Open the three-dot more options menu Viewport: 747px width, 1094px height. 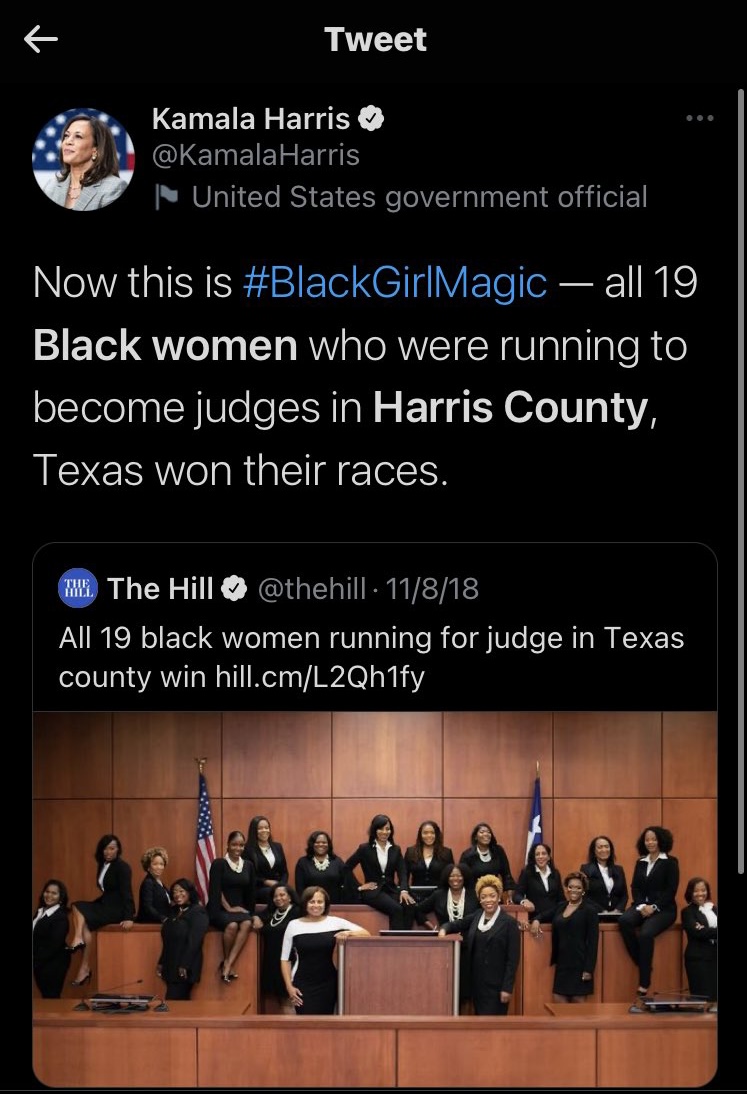coord(700,118)
